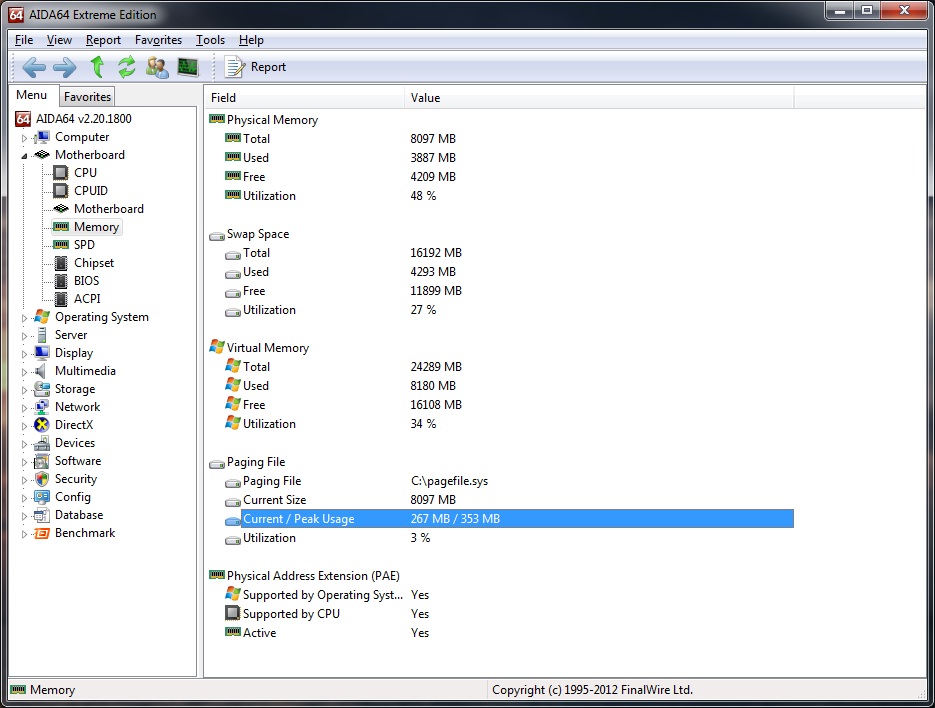The image size is (935, 708).
Task: Expand the Server tree node
Action: (x=24, y=336)
